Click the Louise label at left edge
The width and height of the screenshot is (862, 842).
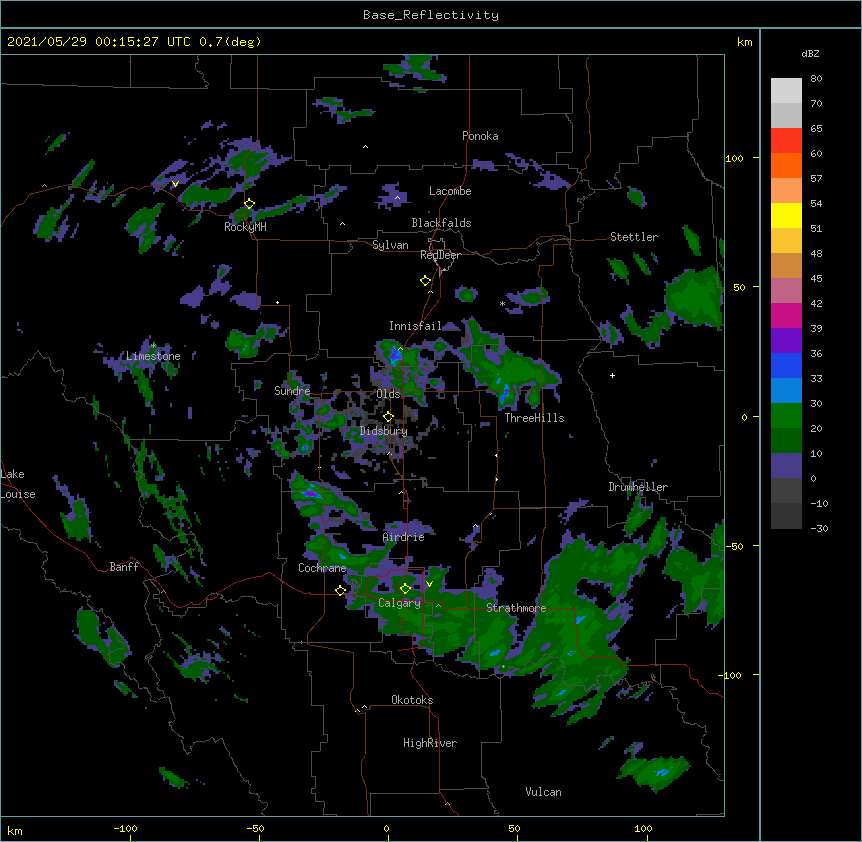18,494
